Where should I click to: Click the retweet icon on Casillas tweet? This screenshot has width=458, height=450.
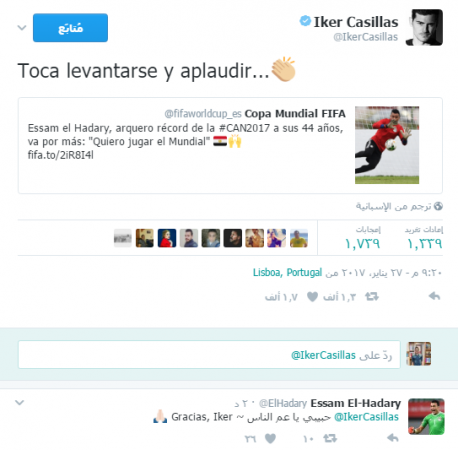372,296
